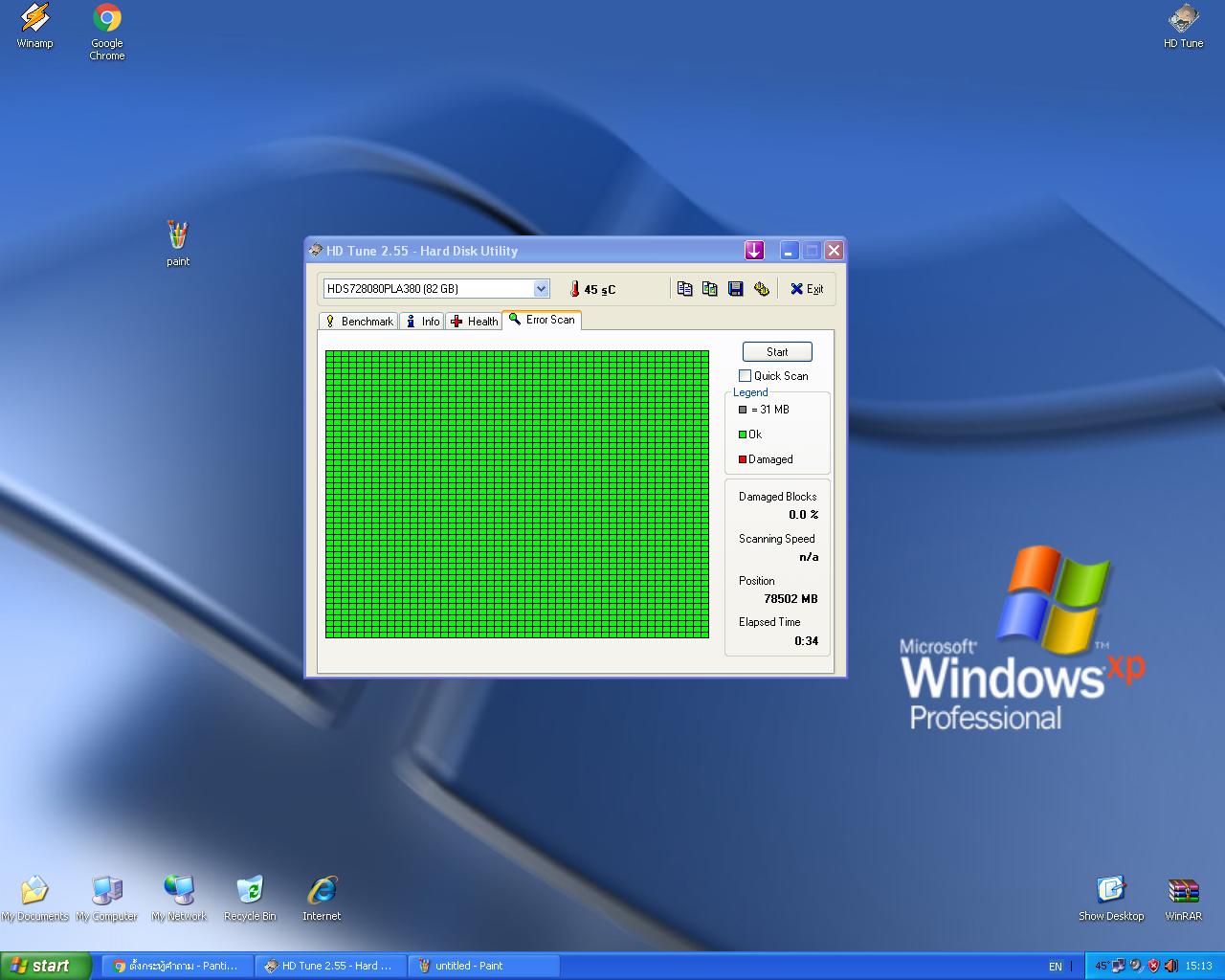This screenshot has height=980, width=1225.
Task: Switch to the Info tab
Action: pos(422,322)
